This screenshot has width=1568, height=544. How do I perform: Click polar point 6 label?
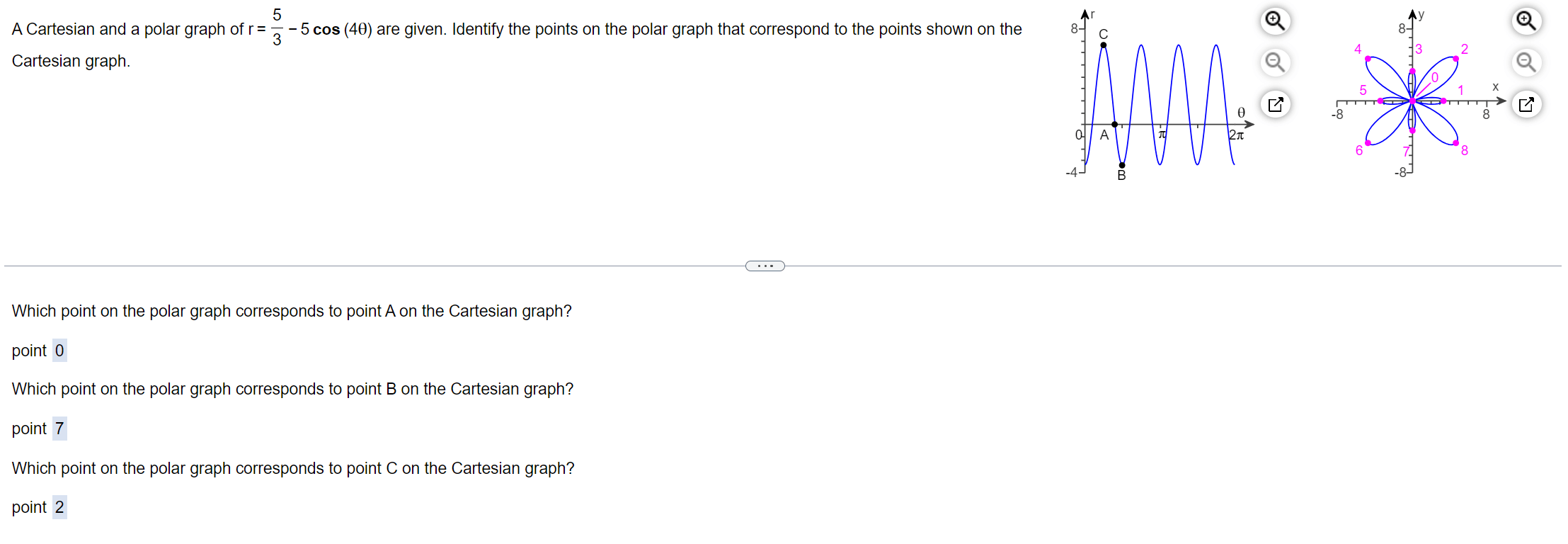[x=1359, y=150]
